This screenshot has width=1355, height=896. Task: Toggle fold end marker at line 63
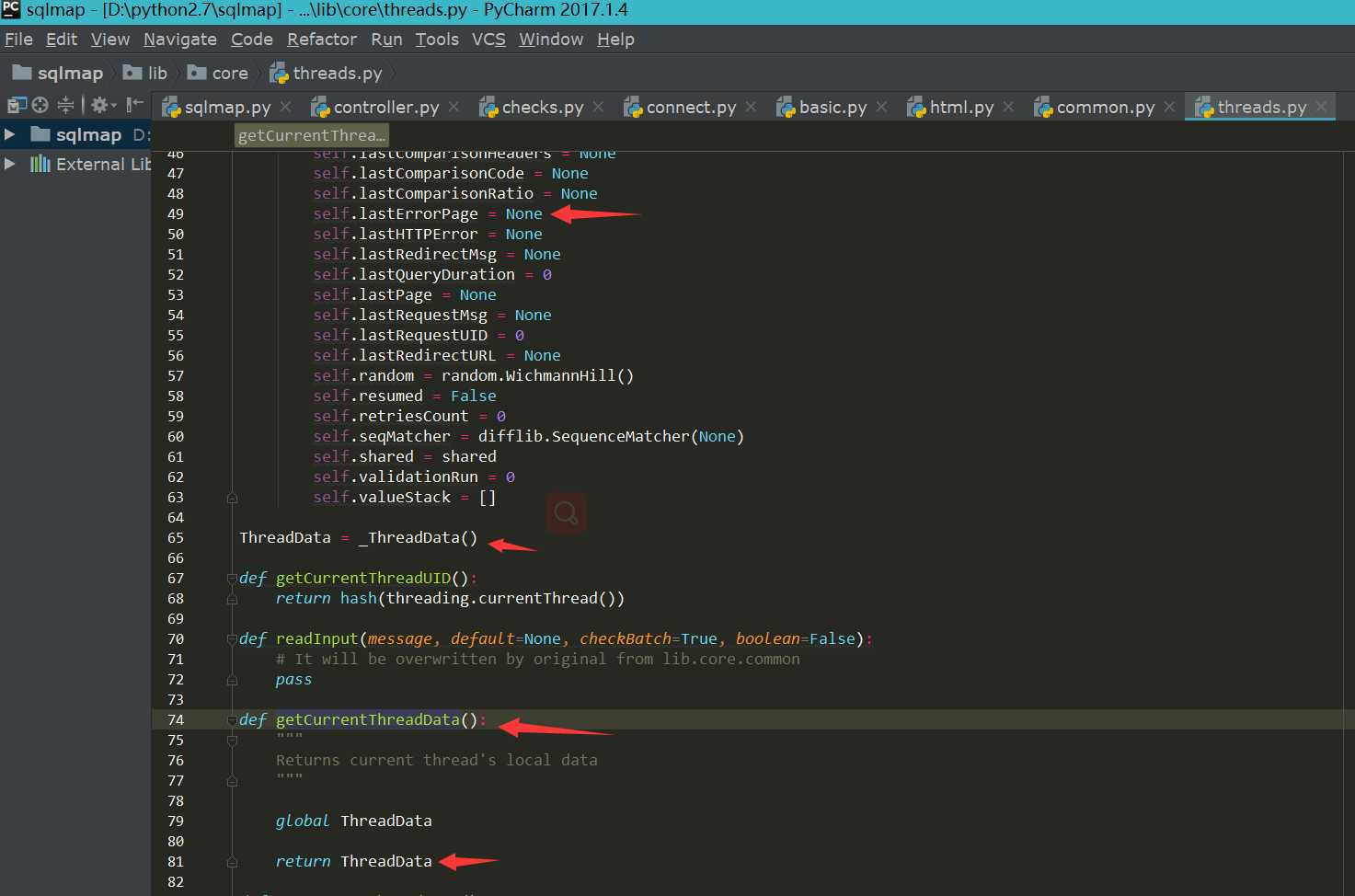[x=232, y=498]
